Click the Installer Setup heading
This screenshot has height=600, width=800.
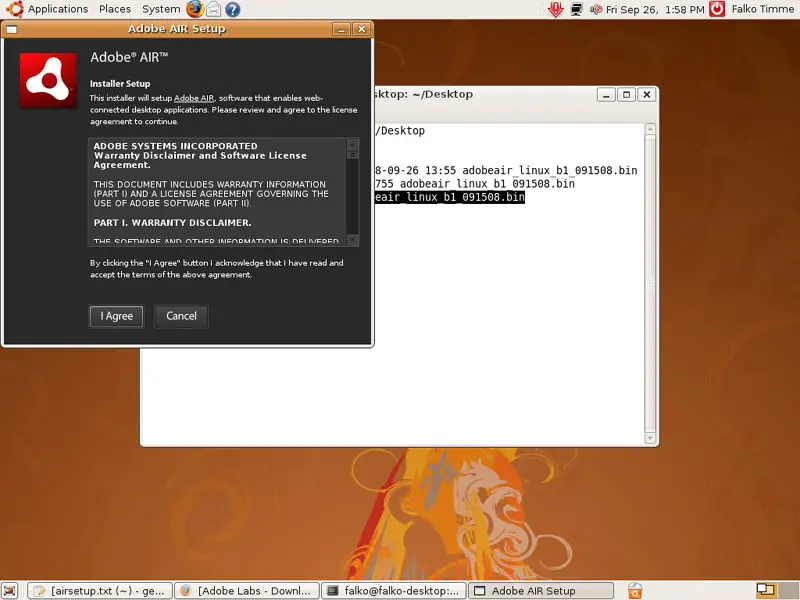point(120,84)
